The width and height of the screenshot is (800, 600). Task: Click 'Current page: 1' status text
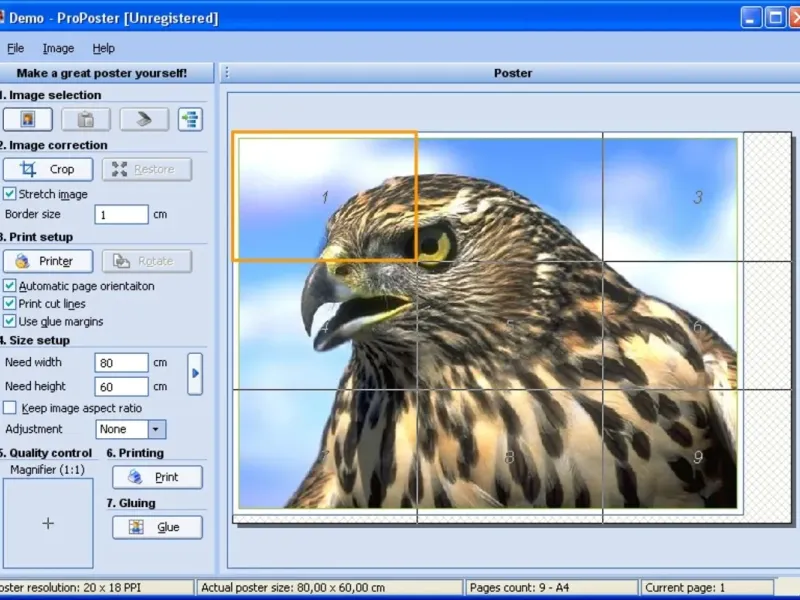tap(685, 588)
